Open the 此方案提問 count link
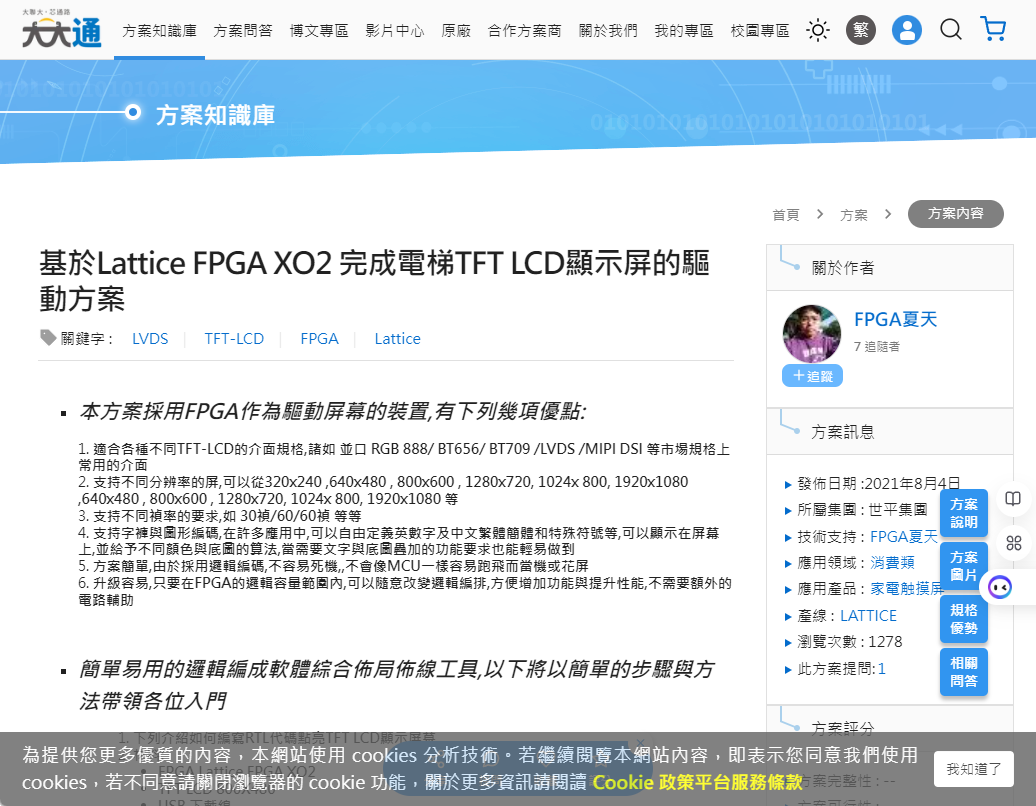Image resolution: width=1036 pixels, height=806 pixels. tap(881, 669)
